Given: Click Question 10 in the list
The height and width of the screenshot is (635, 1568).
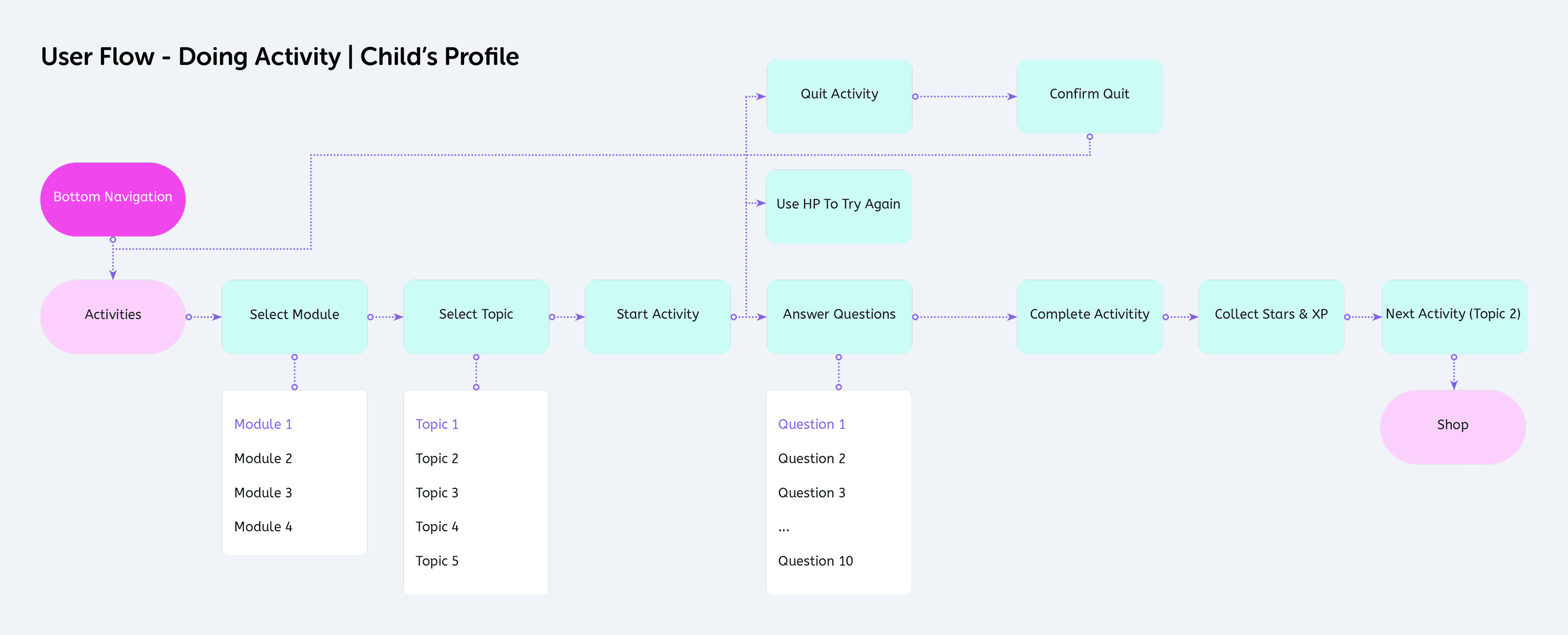Looking at the screenshot, I should pyautogui.click(x=815, y=561).
